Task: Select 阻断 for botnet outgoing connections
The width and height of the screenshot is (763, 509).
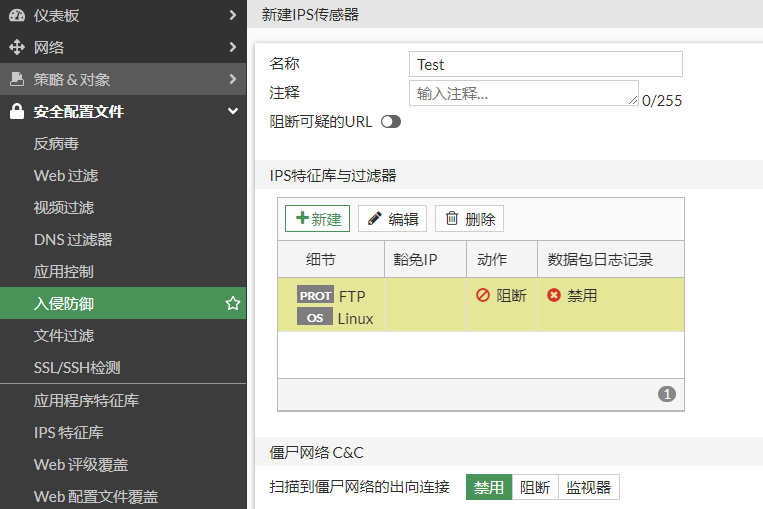Action: point(535,488)
